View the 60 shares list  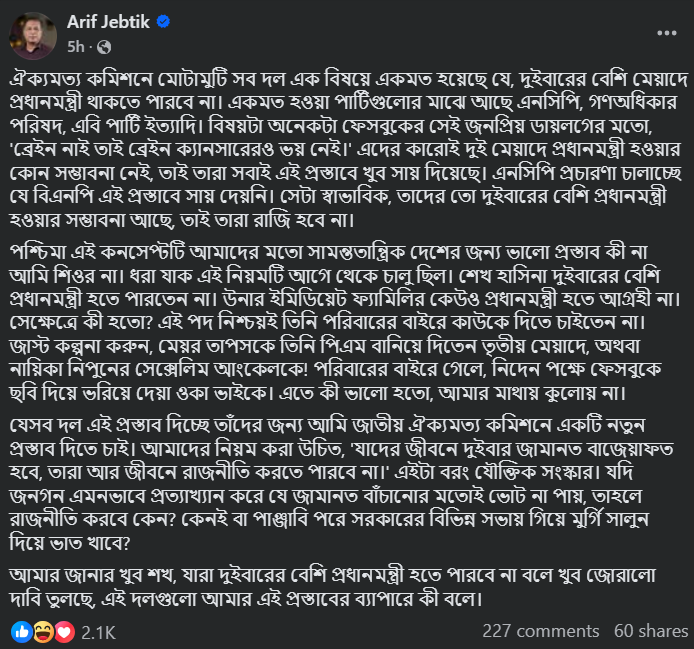click(651, 631)
